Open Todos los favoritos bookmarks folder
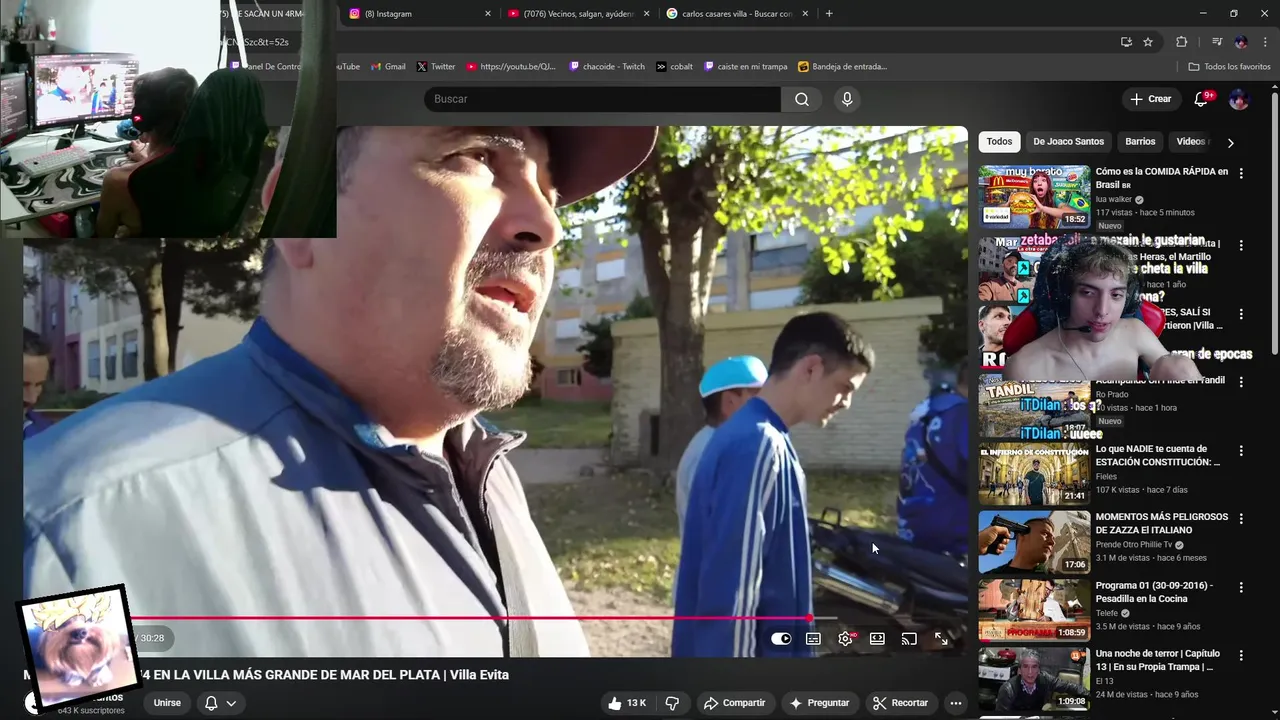1280x720 pixels. pyautogui.click(x=1229, y=67)
